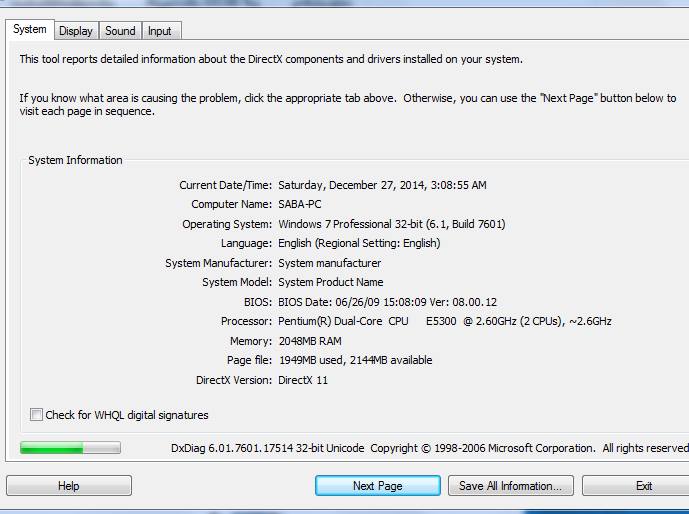Click 'Windows 7 Professional 32-bit' value
Screen dimensions: 689x514
[x=350, y=224]
